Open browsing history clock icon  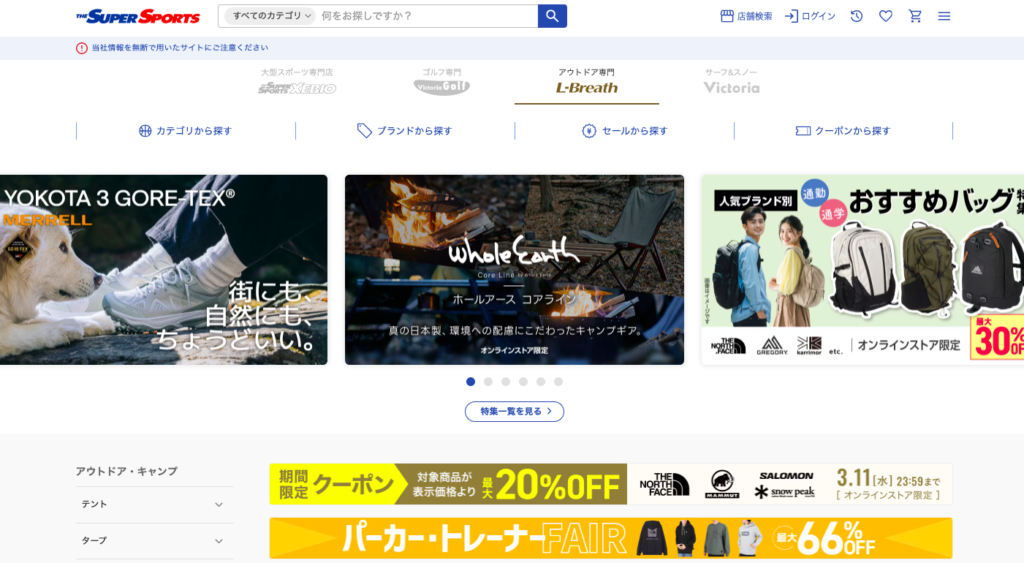tap(856, 16)
